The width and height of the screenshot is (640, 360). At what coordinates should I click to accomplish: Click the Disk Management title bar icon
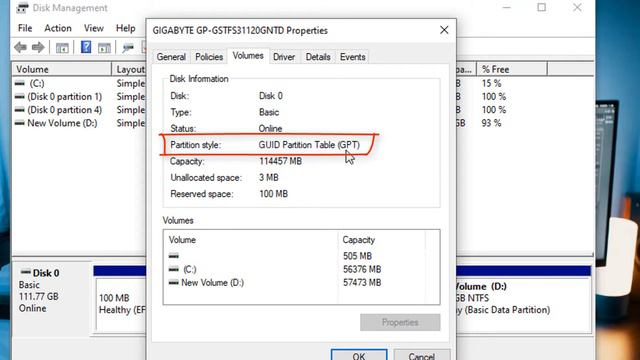pyautogui.click(x=22, y=7)
